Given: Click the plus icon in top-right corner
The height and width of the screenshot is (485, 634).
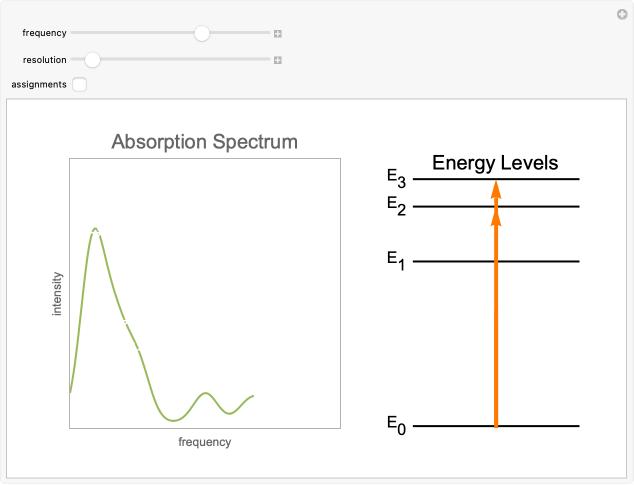Looking at the screenshot, I should tap(622, 14).
